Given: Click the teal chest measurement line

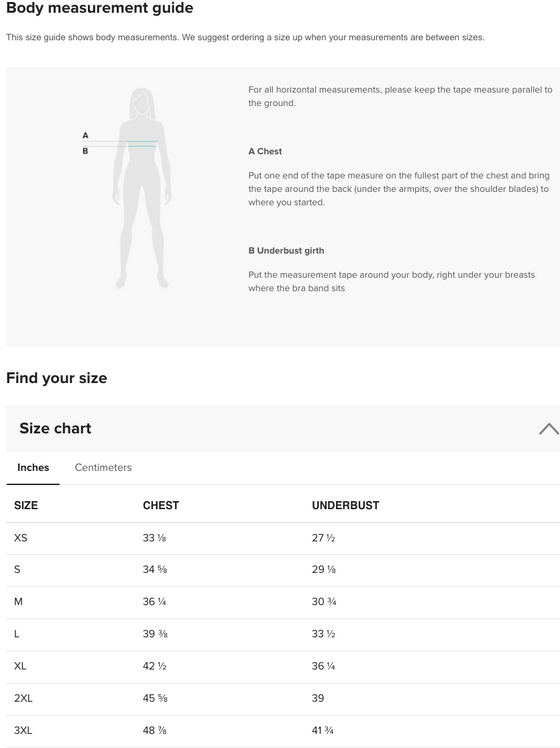Looking at the screenshot, I should pos(142,142).
